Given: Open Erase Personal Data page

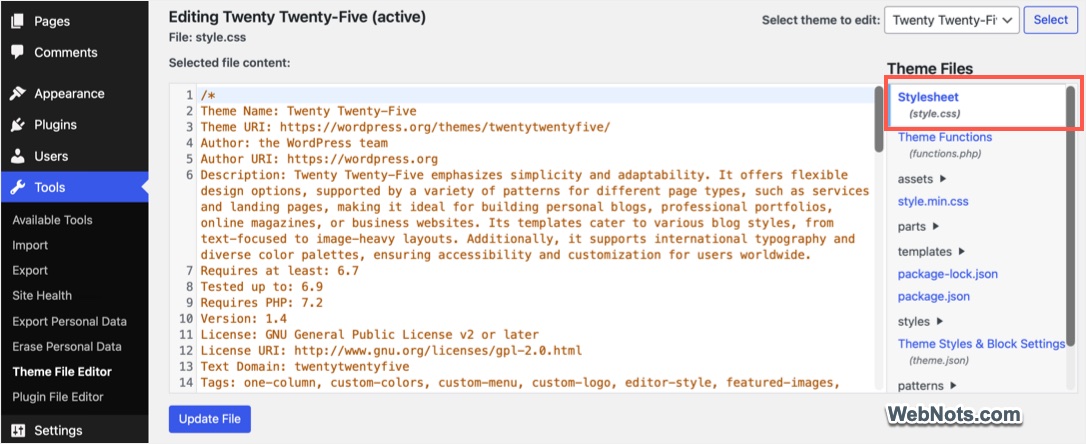Looking at the screenshot, I should point(66,346).
